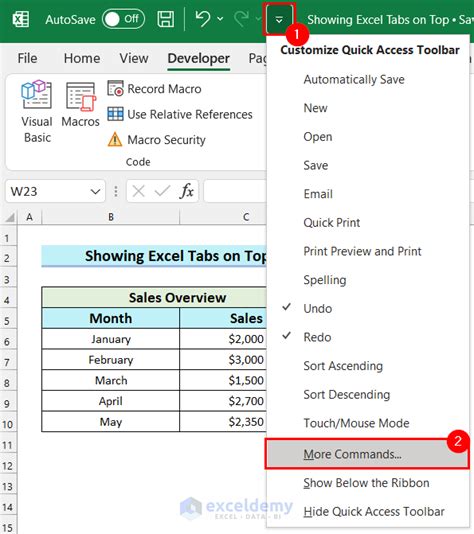Click the Record Macro icon
Viewport: 474px width, 534px height.
115,89
